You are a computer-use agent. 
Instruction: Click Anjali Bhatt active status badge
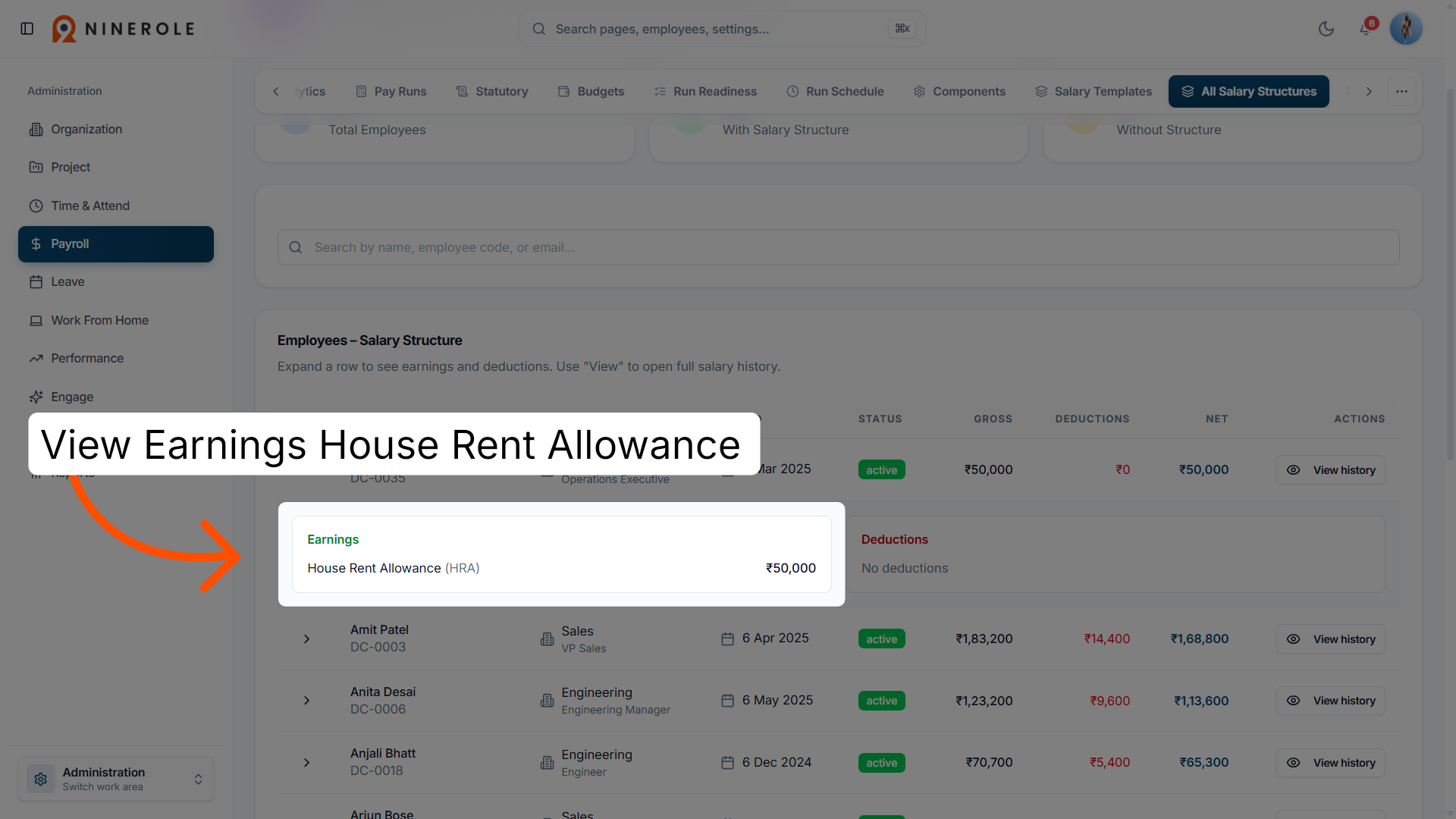pyautogui.click(x=881, y=763)
